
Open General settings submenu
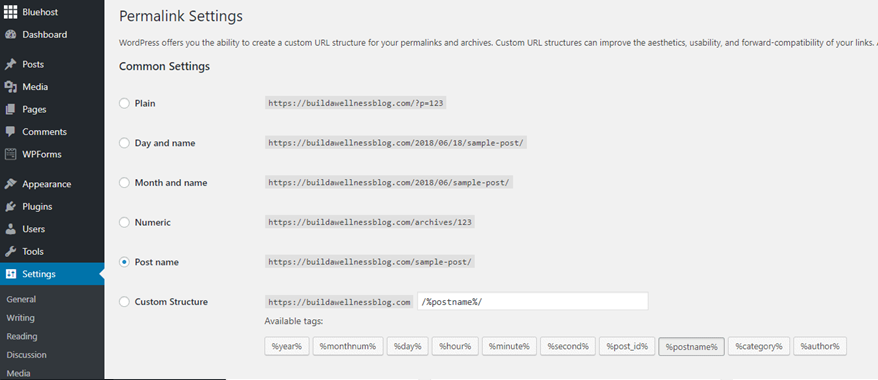tap(21, 299)
